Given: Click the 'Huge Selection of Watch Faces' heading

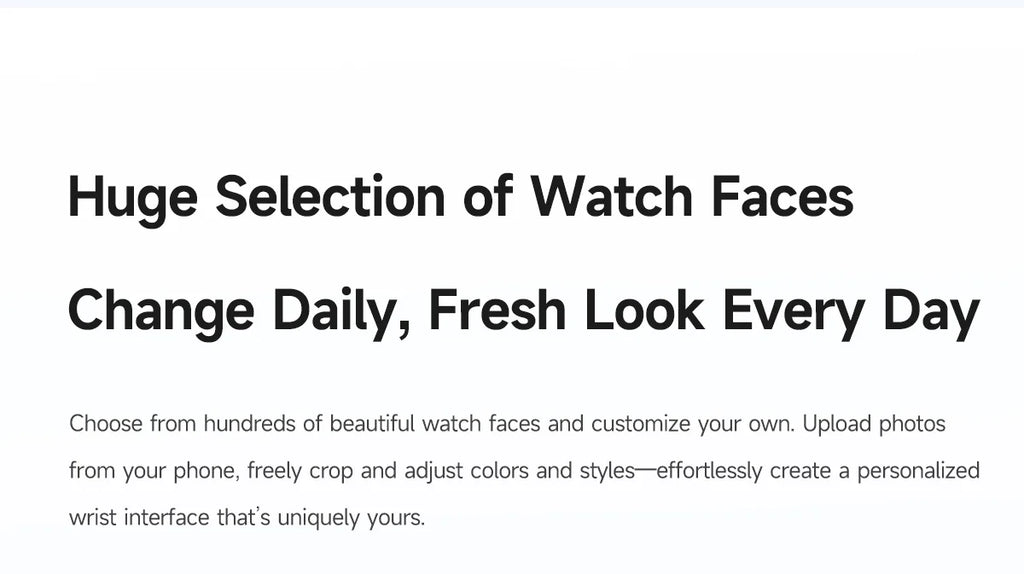Looking at the screenshot, I should click(460, 197).
